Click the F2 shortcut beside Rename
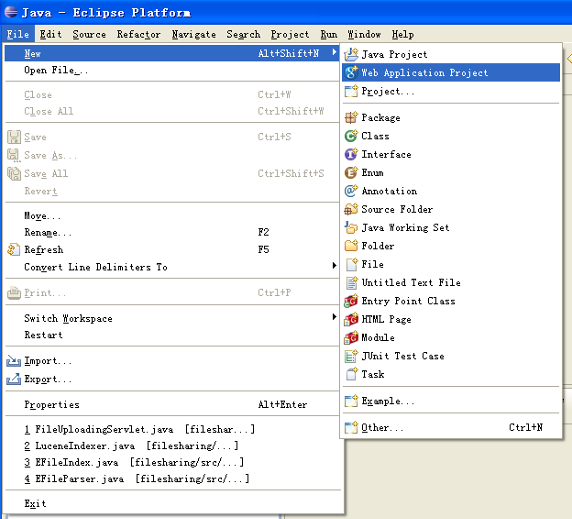 pos(263,232)
